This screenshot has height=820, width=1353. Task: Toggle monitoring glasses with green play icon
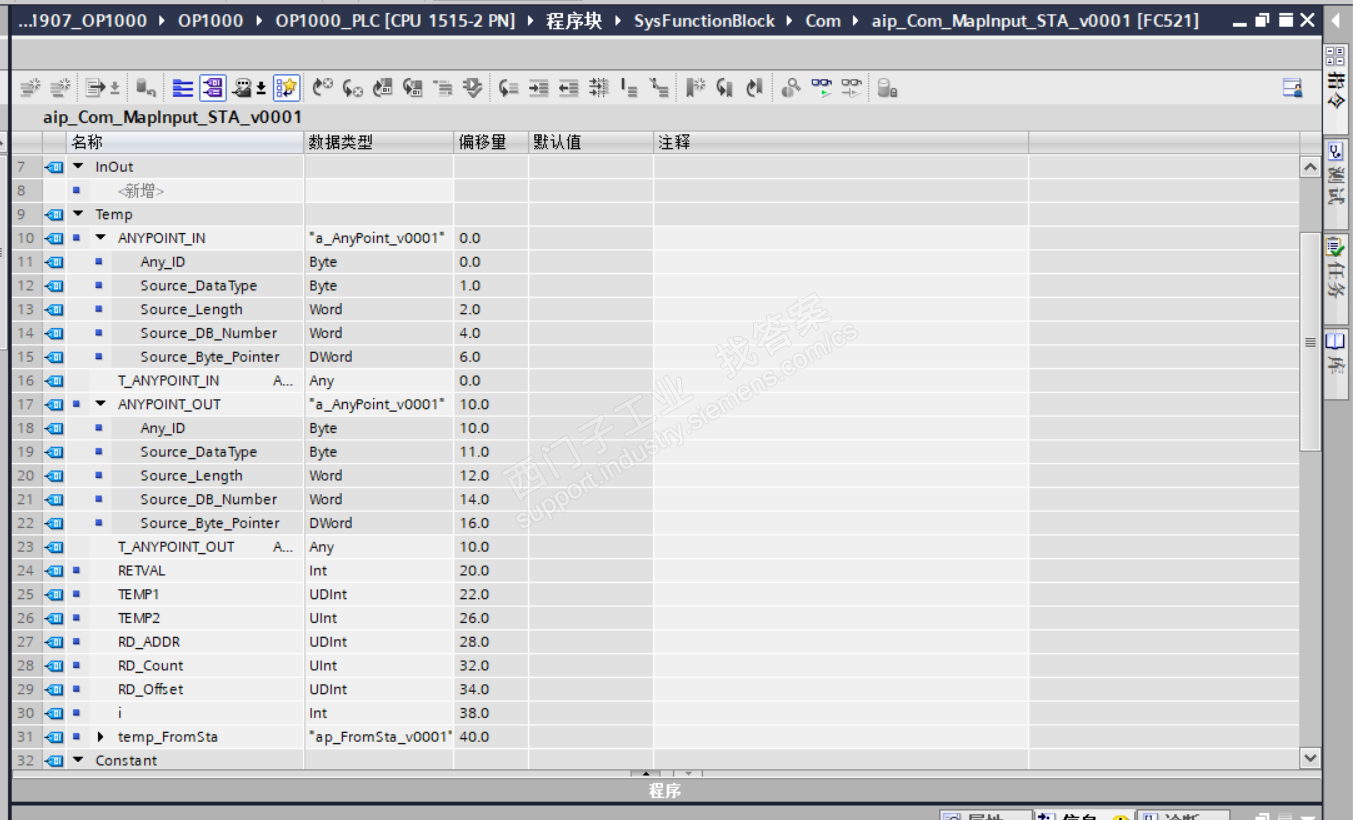821,88
